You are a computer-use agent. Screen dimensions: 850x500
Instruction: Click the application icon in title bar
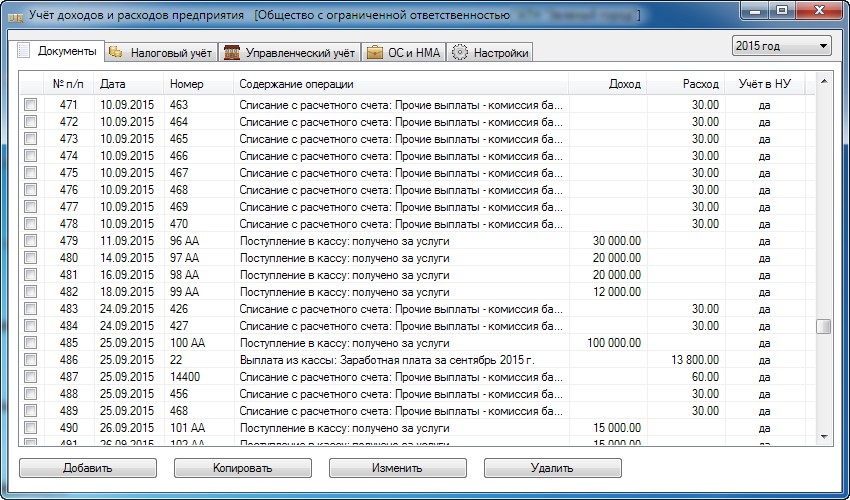(x=16, y=17)
